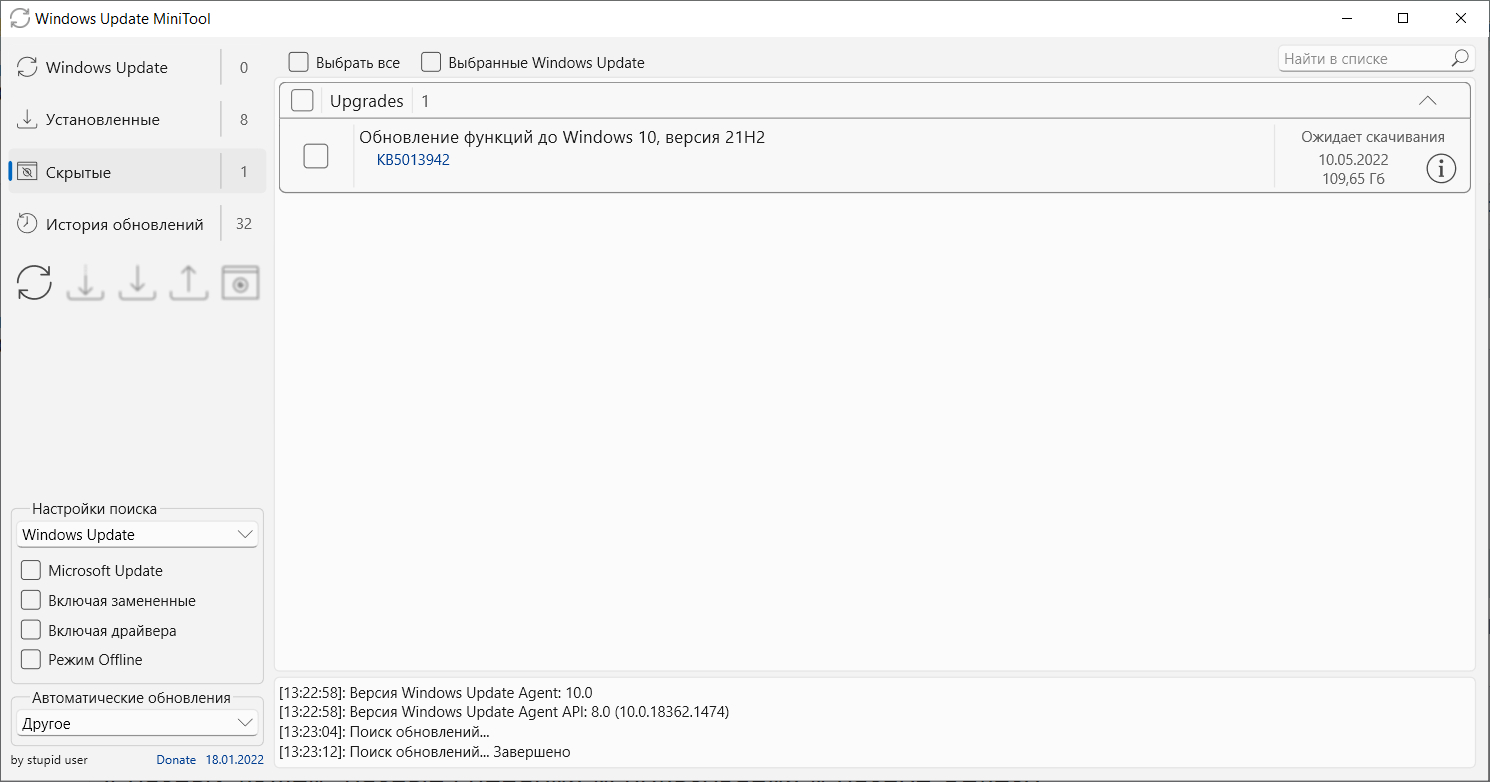Switch to the 'Установленные' section
The image size is (1490, 782).
point(137,120)
